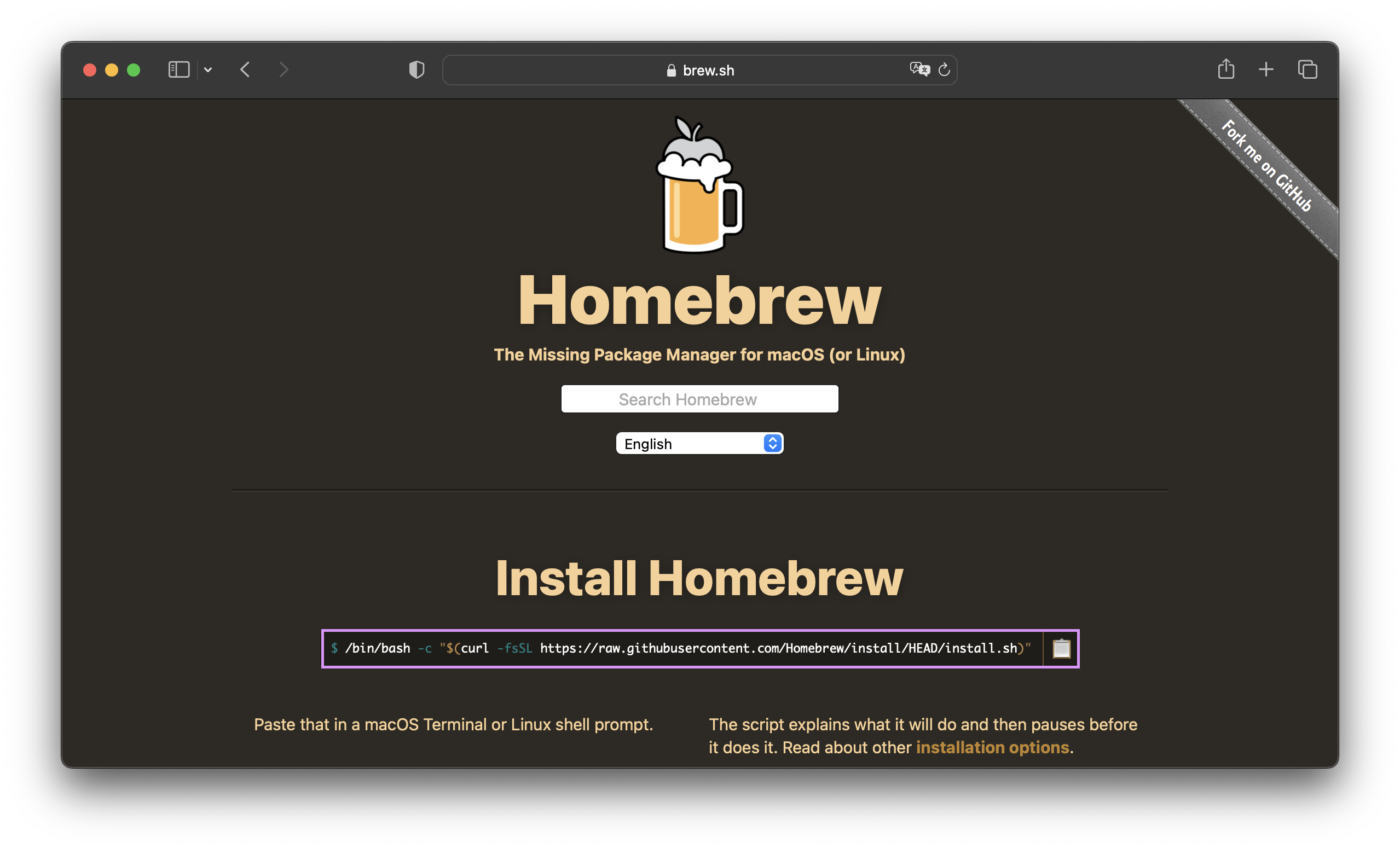Click the brew.sh address bar
This screenshot has width=1400, height=849.
point(699,70)
